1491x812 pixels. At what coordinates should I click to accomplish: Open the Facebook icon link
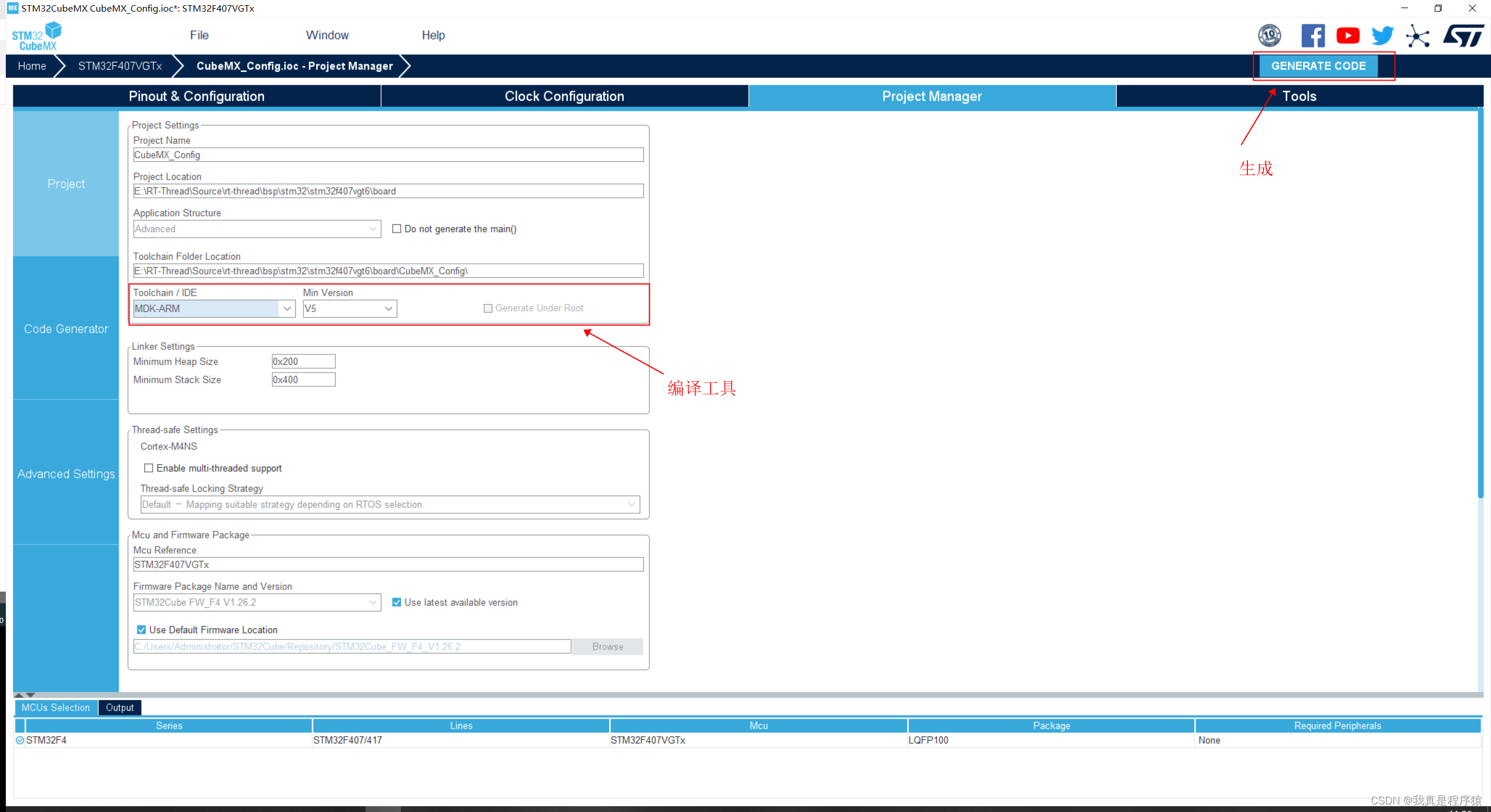(1313, 35)
